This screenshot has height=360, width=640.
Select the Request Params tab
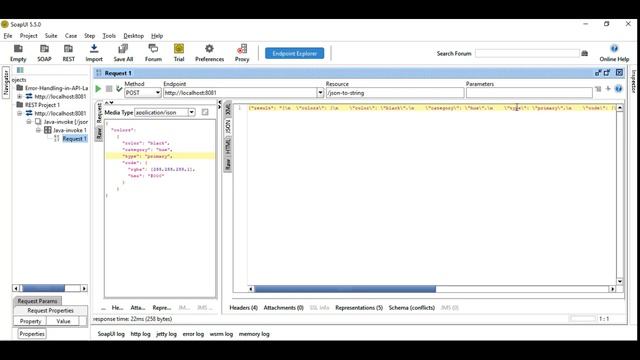(37, 301)
